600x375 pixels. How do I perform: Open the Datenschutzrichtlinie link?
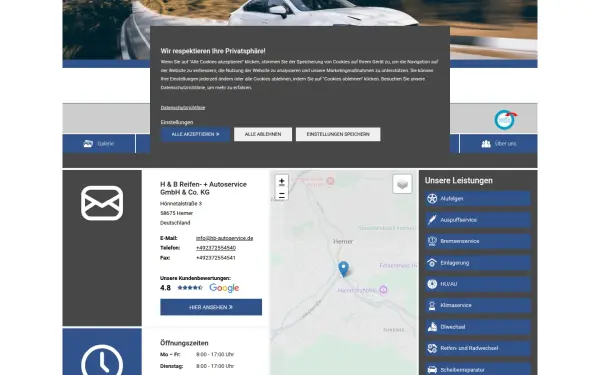point(183,108)
